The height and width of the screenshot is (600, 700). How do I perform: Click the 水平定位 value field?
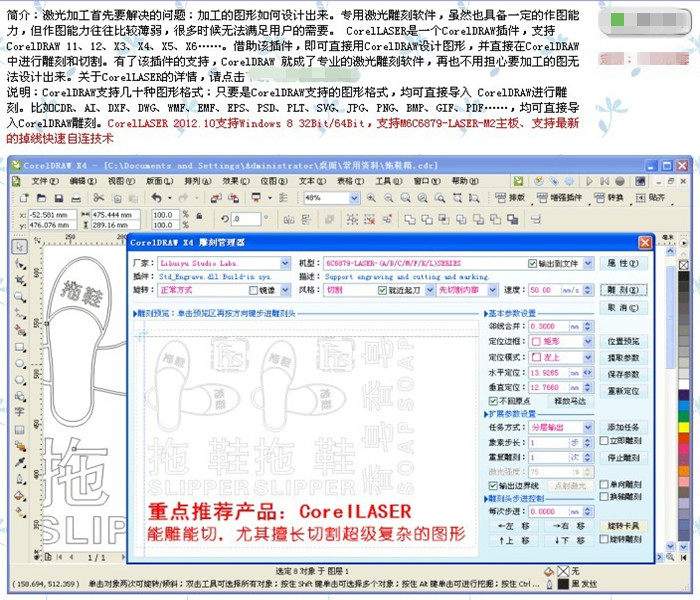555,373
